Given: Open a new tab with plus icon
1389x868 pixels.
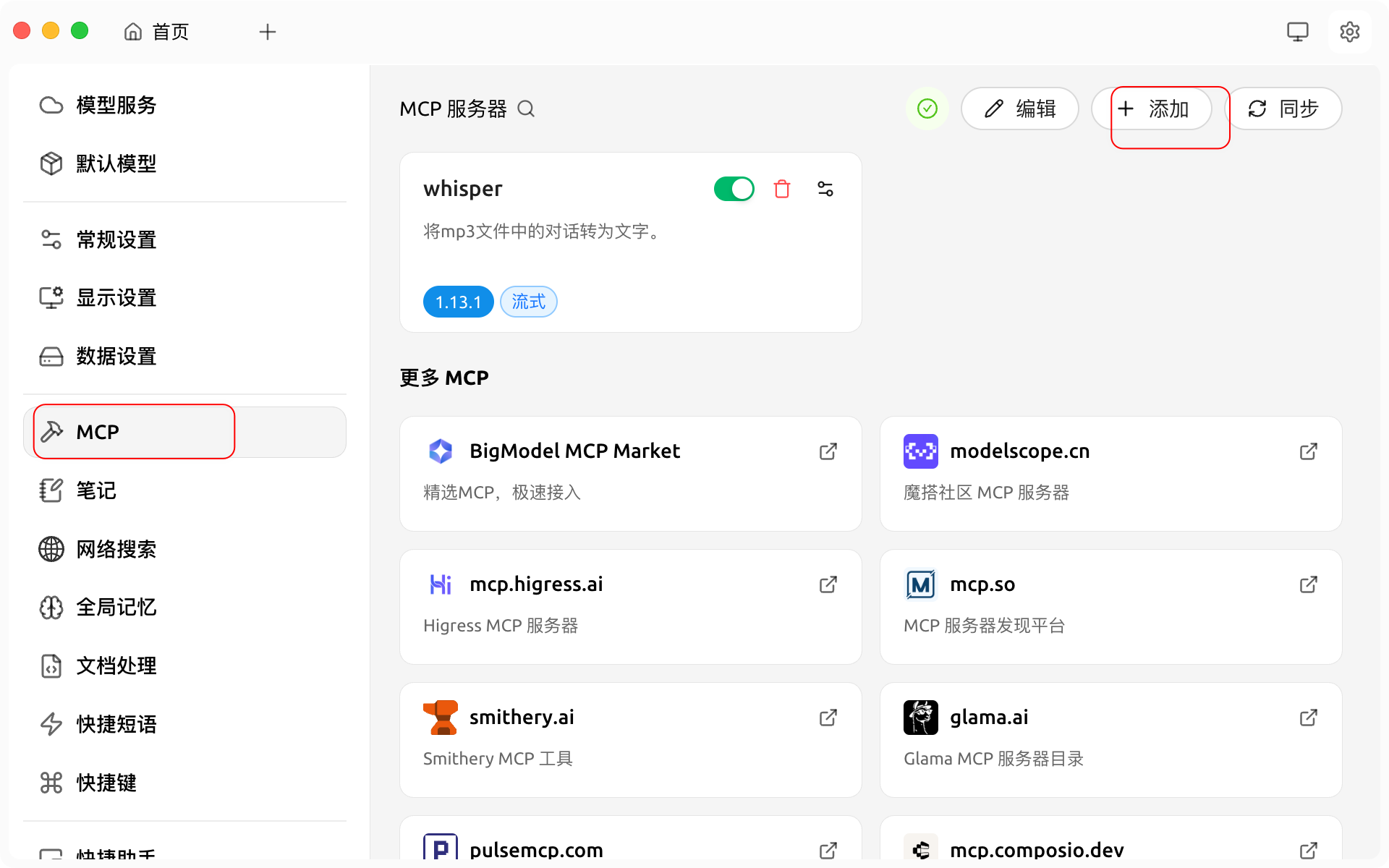Looking at the screenshot, I should (x=268, y=32).
